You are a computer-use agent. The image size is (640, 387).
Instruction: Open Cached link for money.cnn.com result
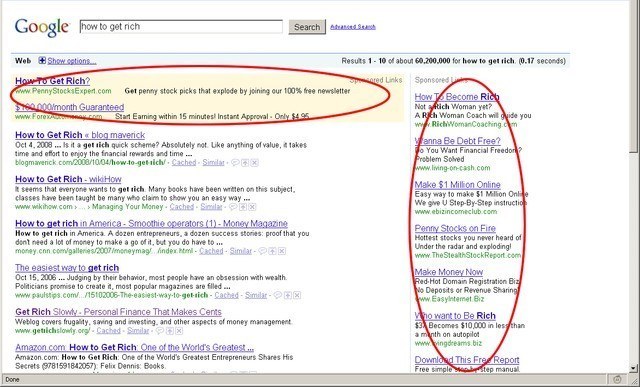pos(211,251)
